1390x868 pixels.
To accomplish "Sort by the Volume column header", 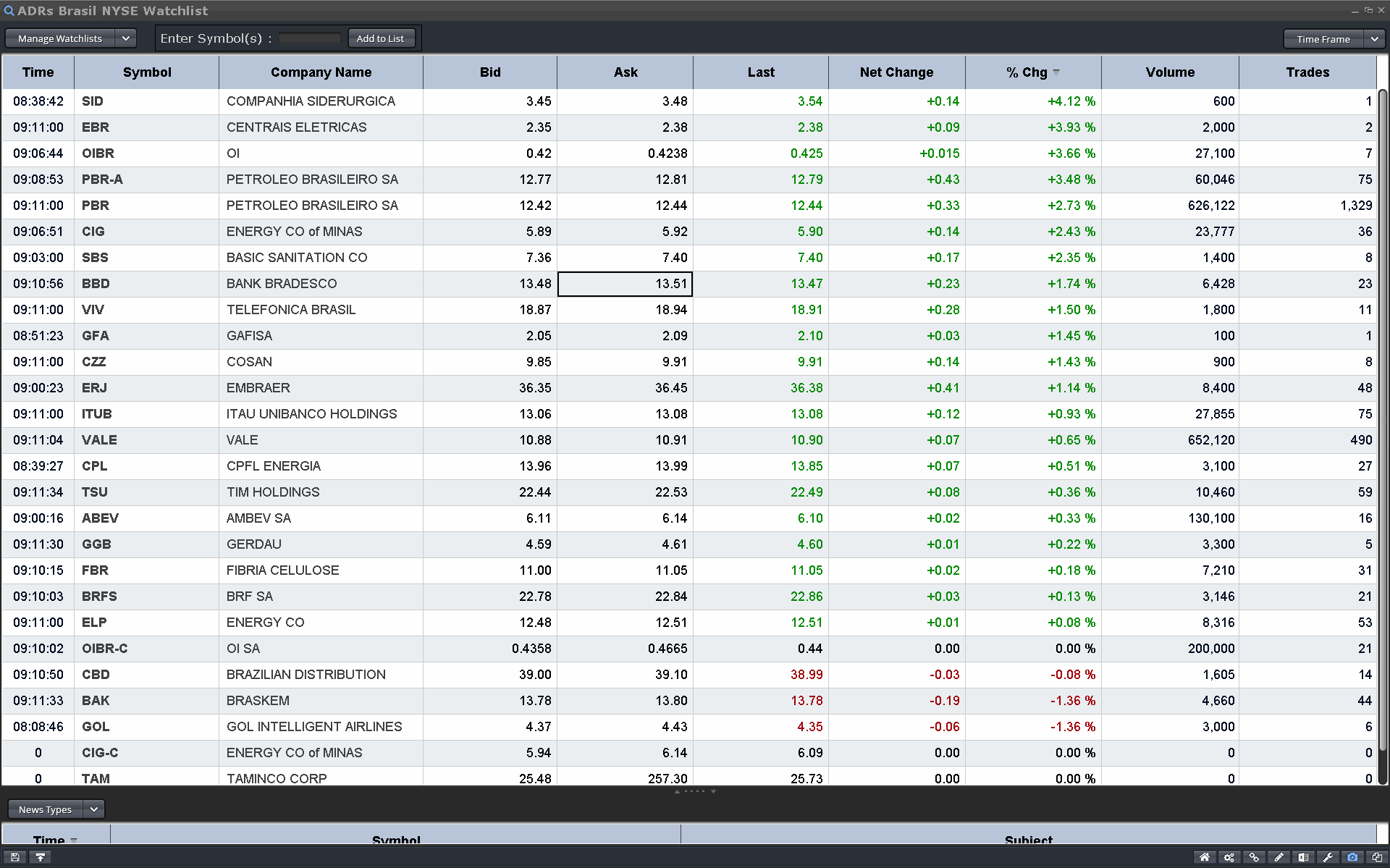I will click(x=1169, y=72).
